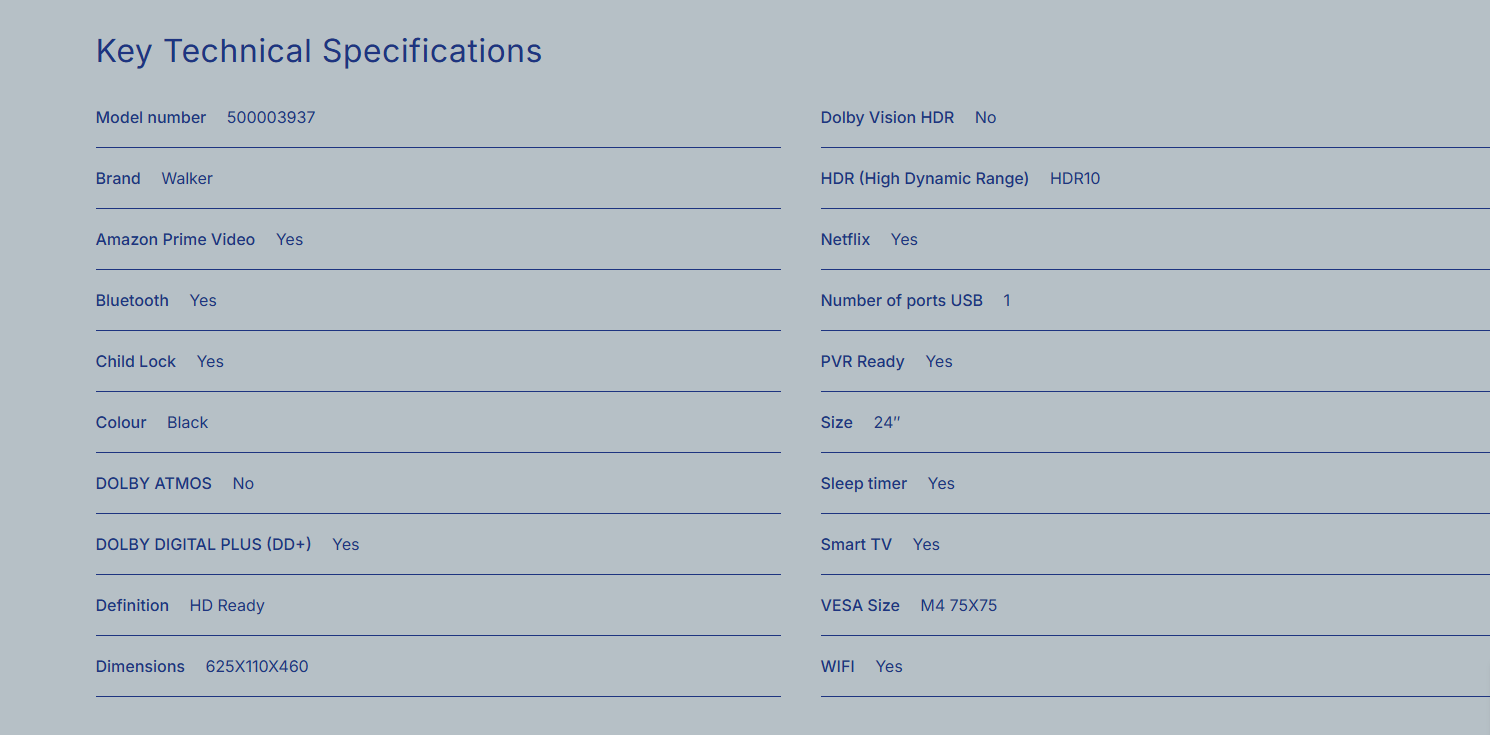Select the model number 500003937

pyautogui.click(x=271, y=118)
